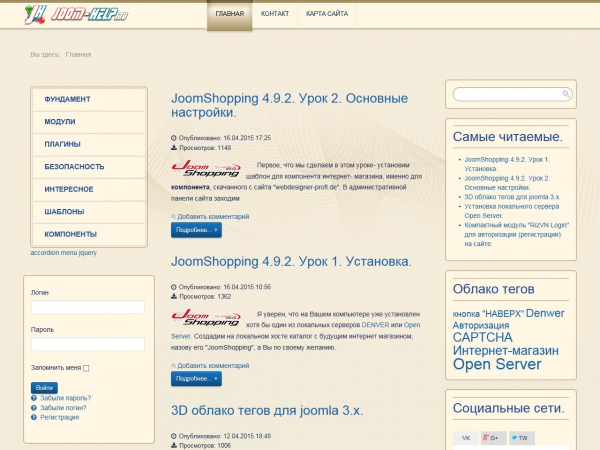Open popular link 3D облако тегов для joomla
The height and width of the screenshot is (450, 600).
512,197
